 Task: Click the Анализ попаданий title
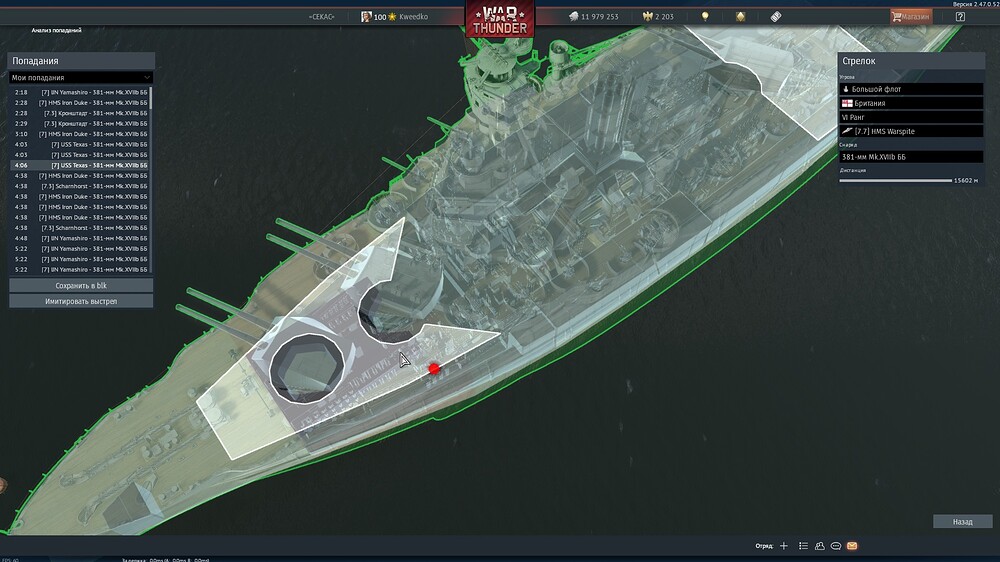tap(57, 30)
